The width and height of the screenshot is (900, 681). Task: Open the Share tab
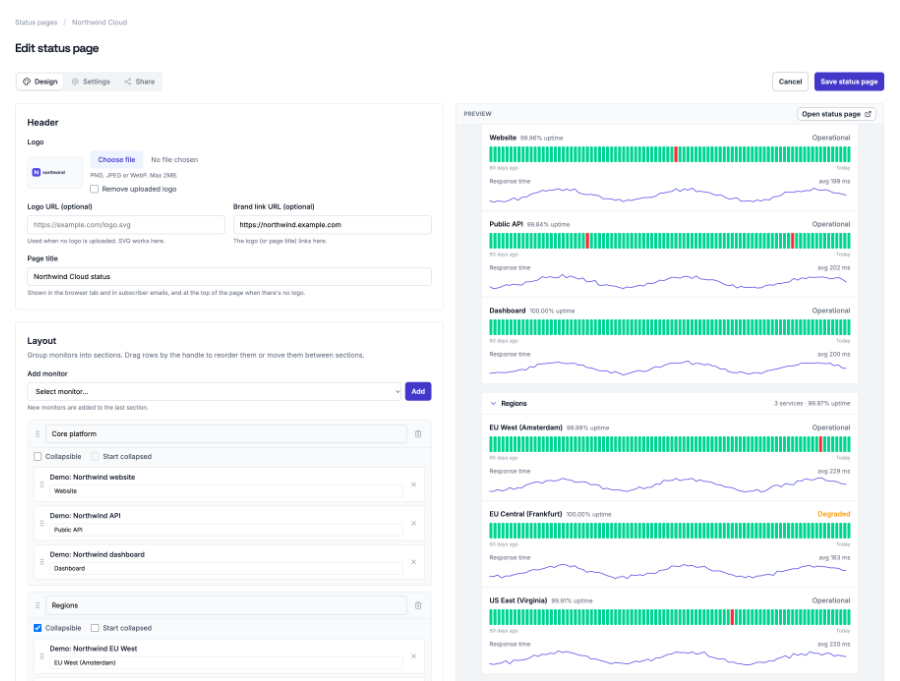point(139,82)
